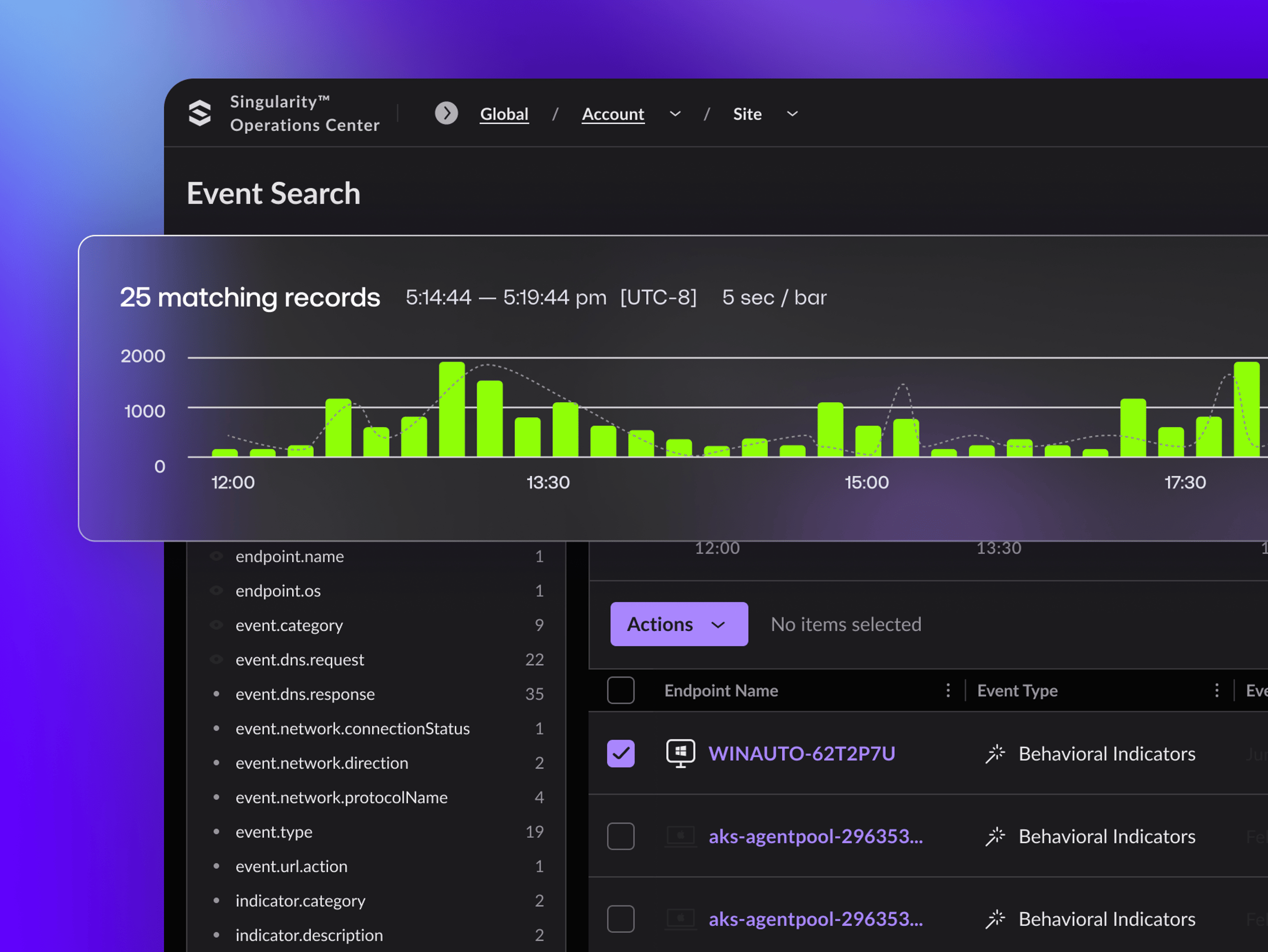Click the Site breadcrumb
Viewport: 1268px width, 952px height.
[747, 114]
